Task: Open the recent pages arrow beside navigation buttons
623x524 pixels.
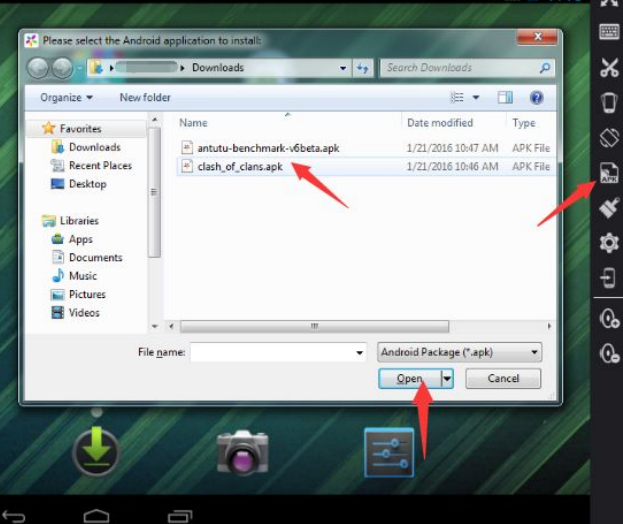Action: tap(80, 68)
